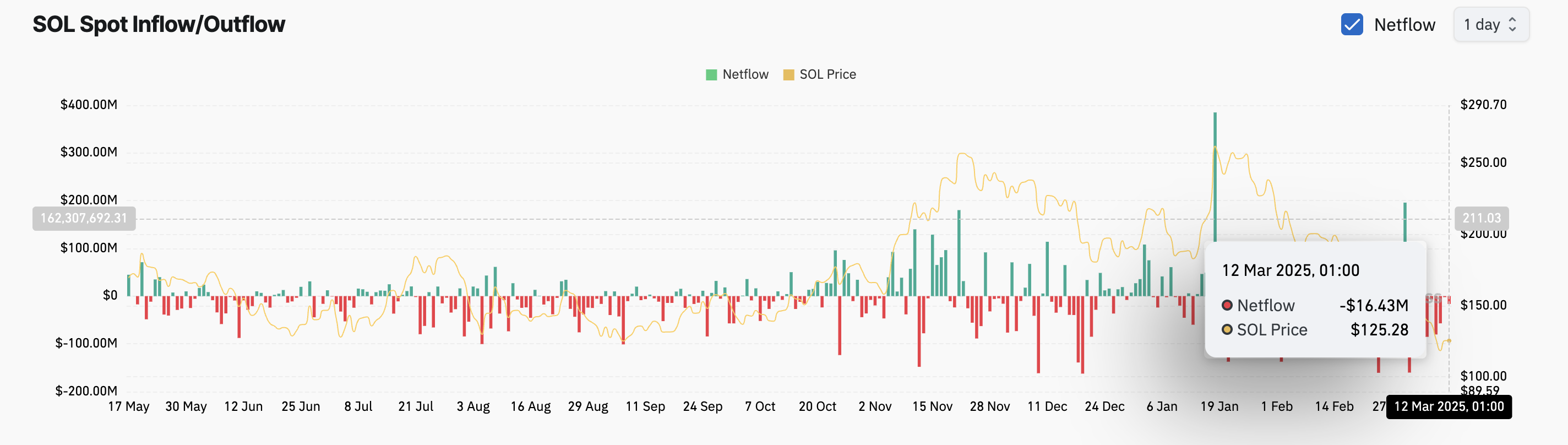Viewport: 1568px width, 445px height.
Task: Click the Netflow label beside the checkbox
Action: [1404, 24]
